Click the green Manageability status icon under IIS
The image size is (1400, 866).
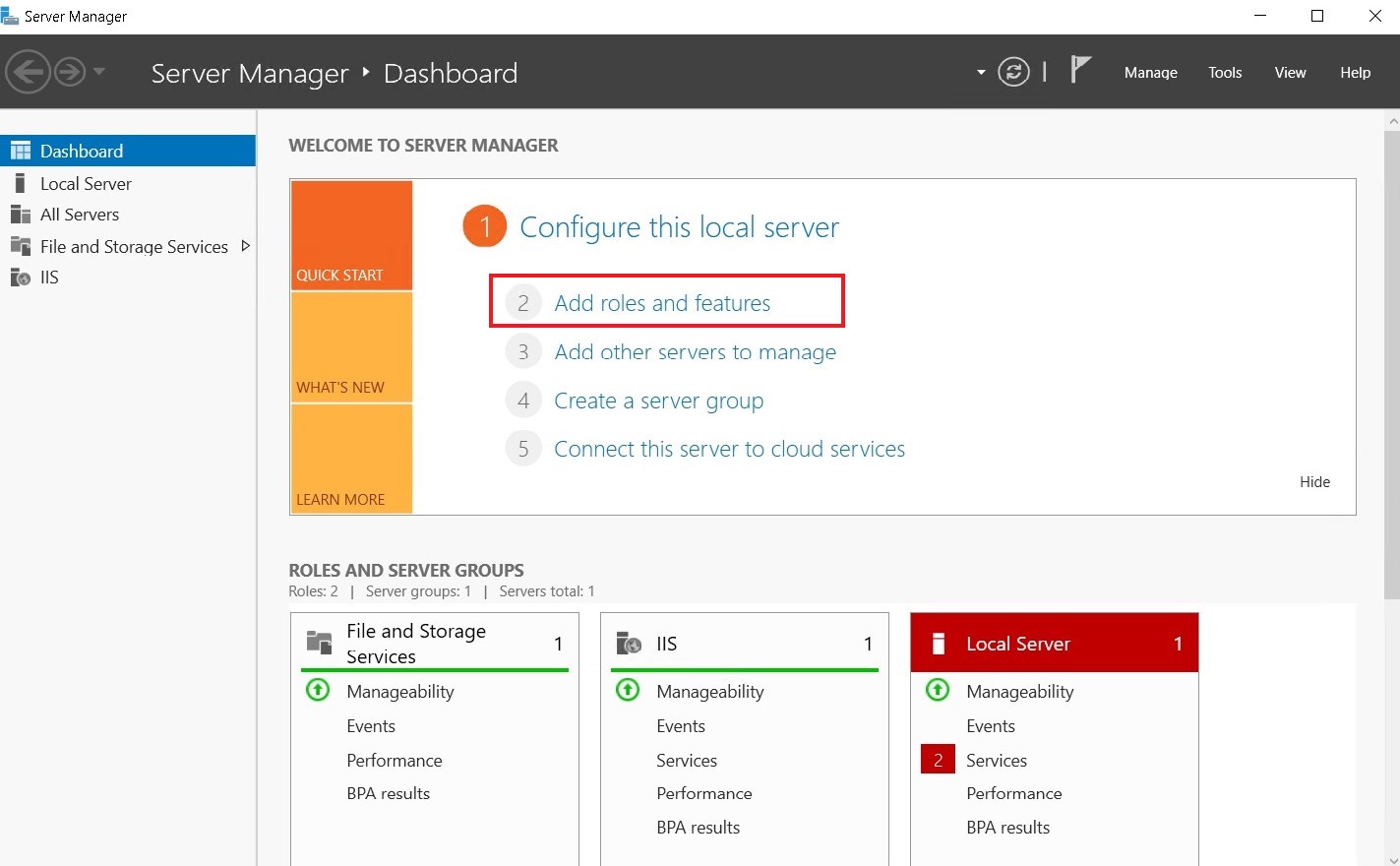(x=627, y=690)
